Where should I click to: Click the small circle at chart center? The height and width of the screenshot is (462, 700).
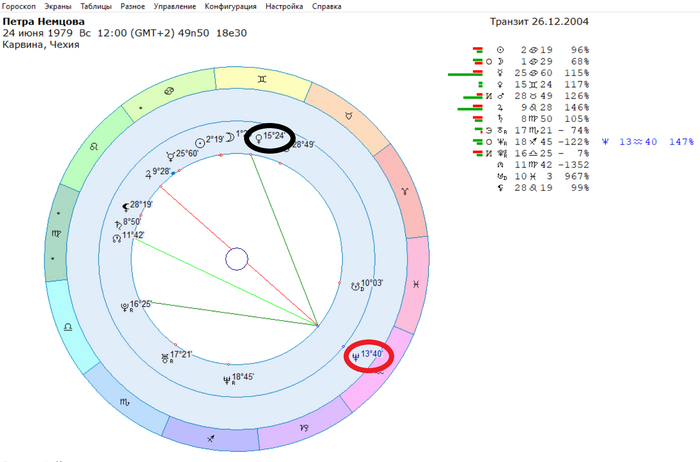point(236,260)
